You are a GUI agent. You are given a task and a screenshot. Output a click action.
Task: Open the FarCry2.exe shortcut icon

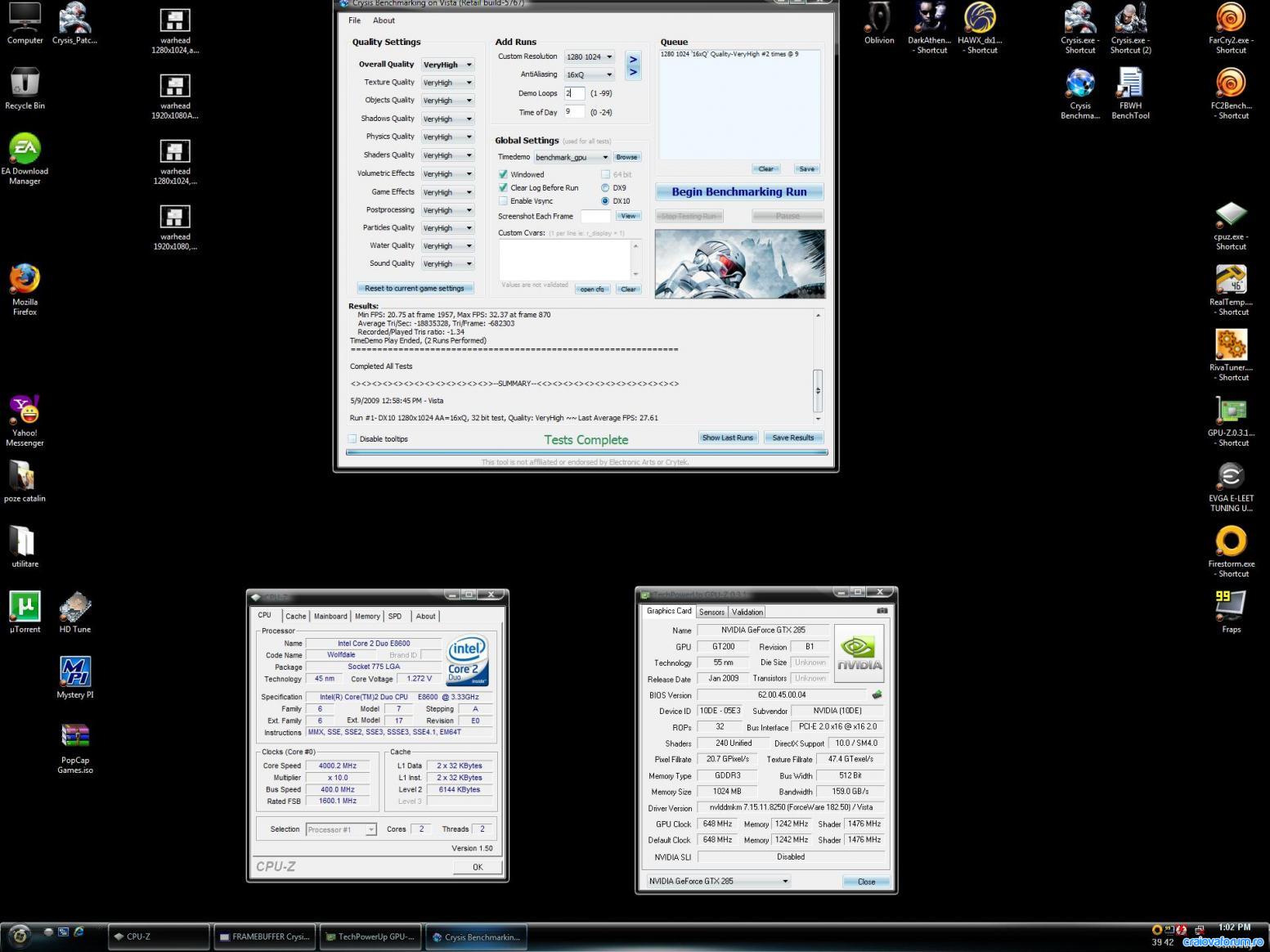click(x=1231, y=28)
